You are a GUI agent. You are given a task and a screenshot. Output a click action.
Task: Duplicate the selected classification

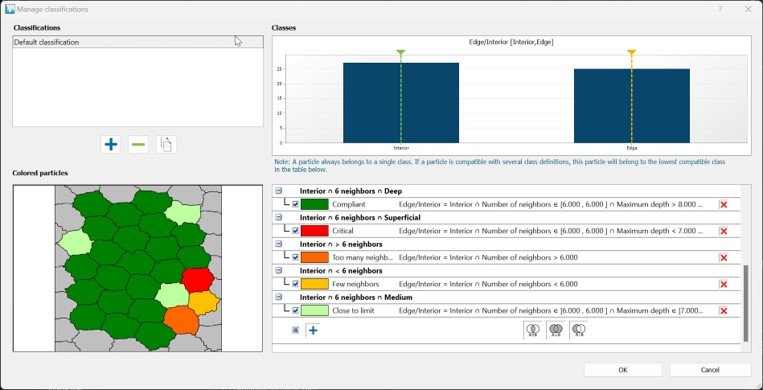pyautogui.click(x=166, y=145)
